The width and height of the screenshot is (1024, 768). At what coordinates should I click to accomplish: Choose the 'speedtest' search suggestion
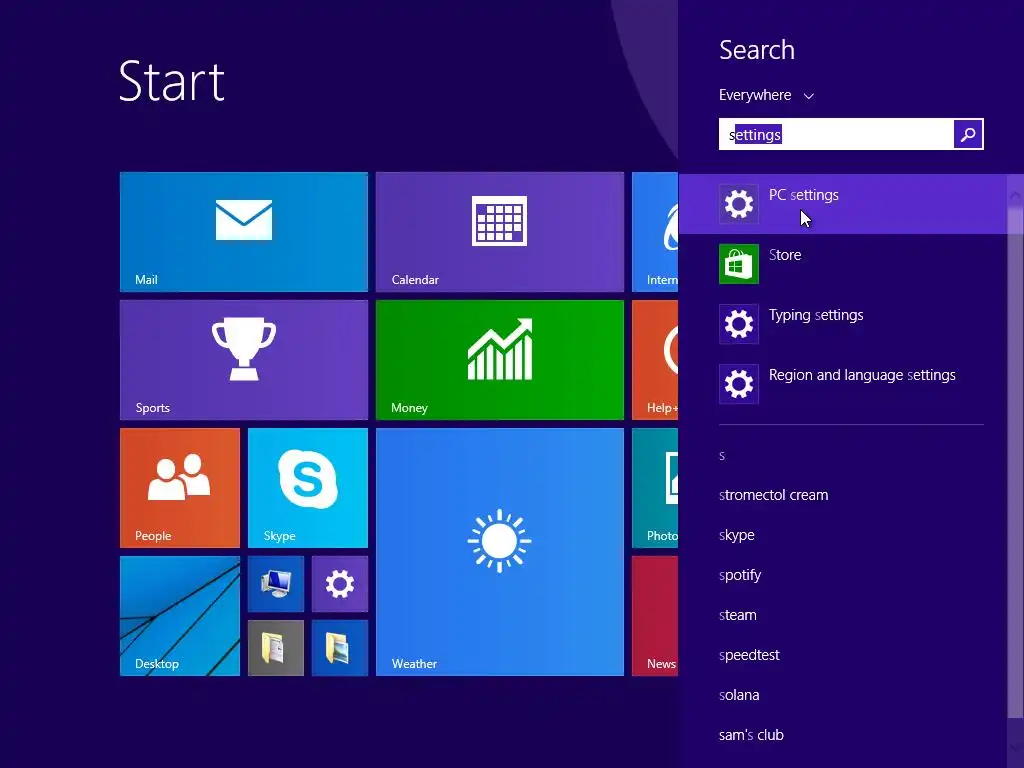(749, 655)
